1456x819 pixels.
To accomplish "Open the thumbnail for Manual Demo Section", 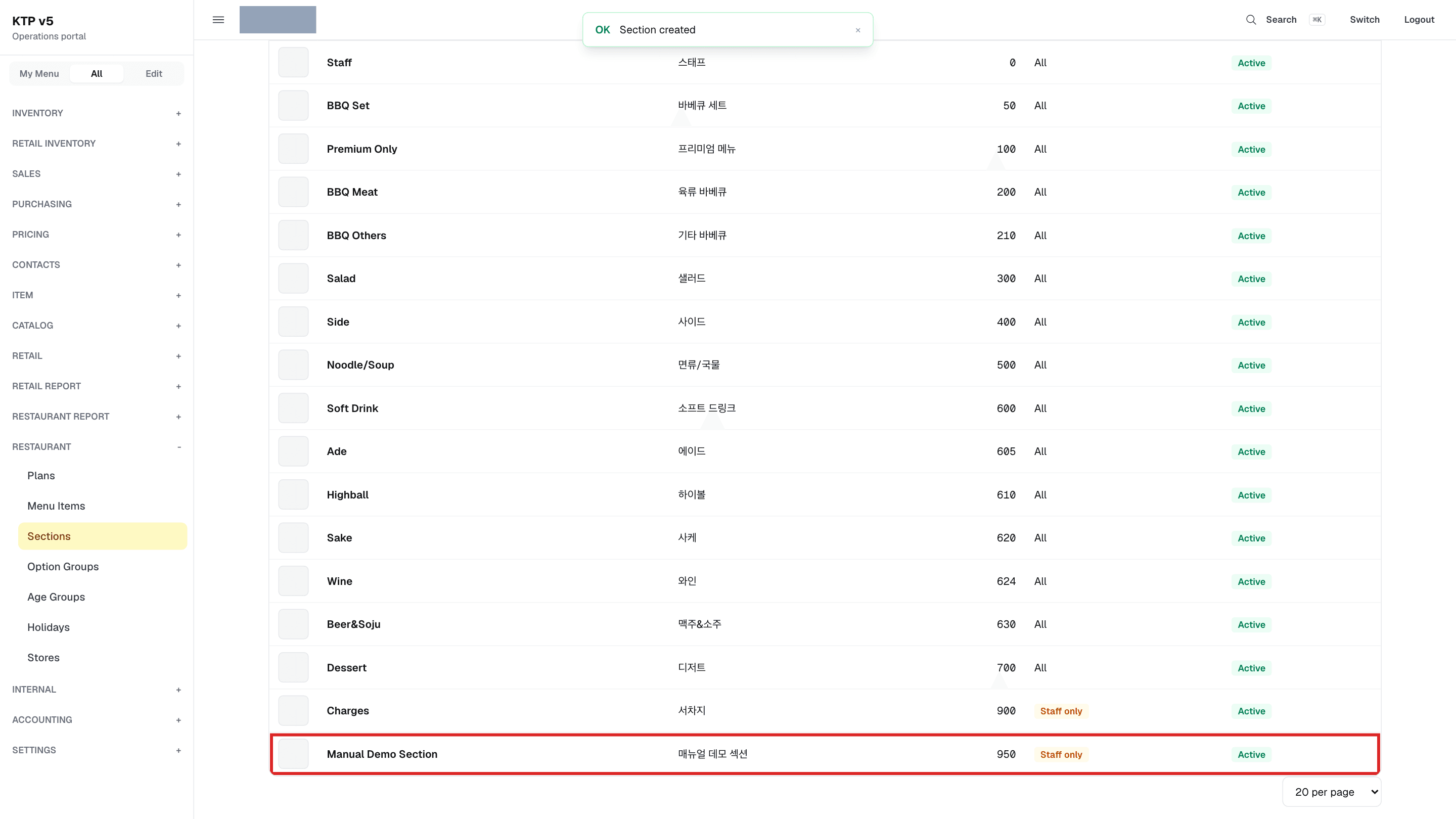I will click(293, 754).
